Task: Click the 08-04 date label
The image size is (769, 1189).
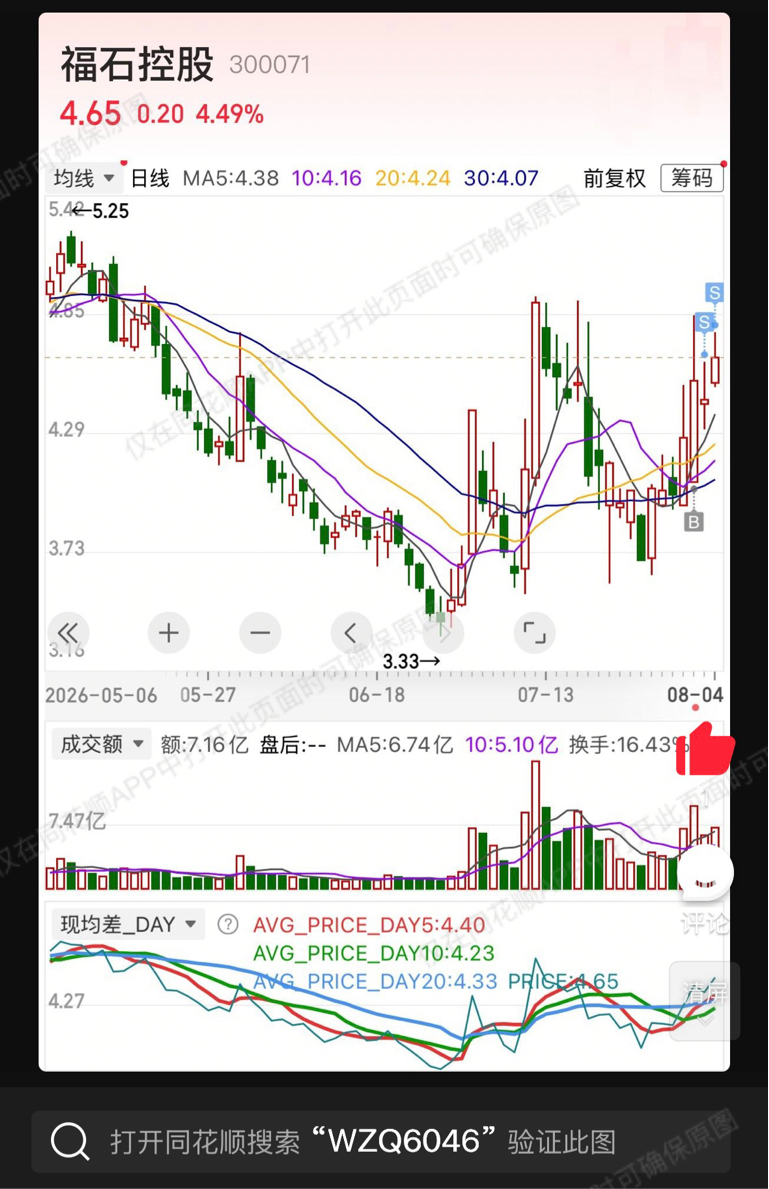Action: (x=695, y=695)
